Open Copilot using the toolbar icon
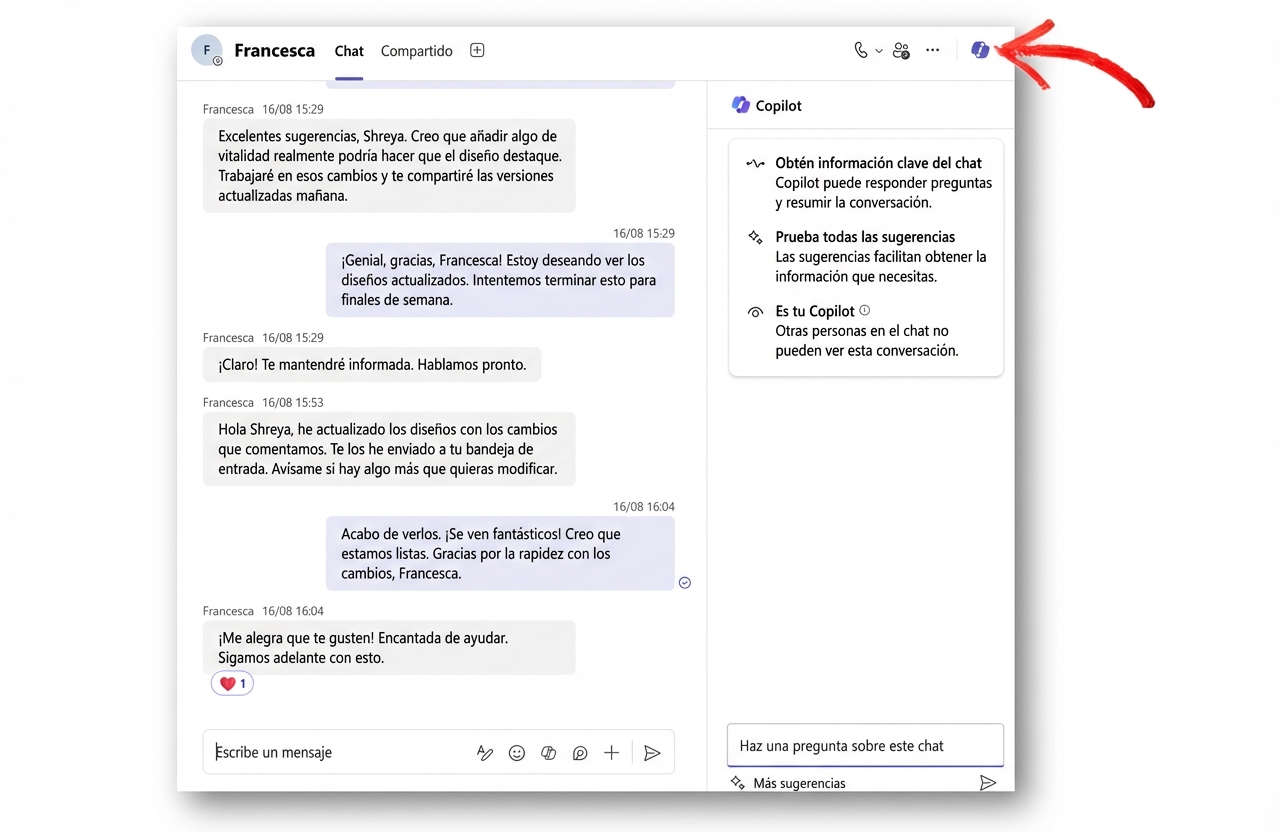 point(980,49)
